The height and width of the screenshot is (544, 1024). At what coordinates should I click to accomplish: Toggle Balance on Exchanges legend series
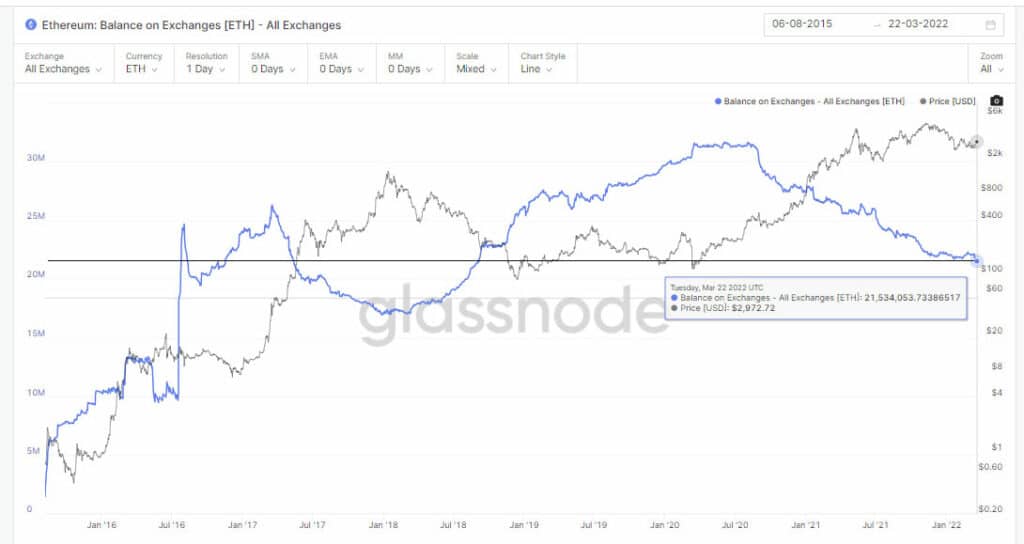[x=810, y=101]
